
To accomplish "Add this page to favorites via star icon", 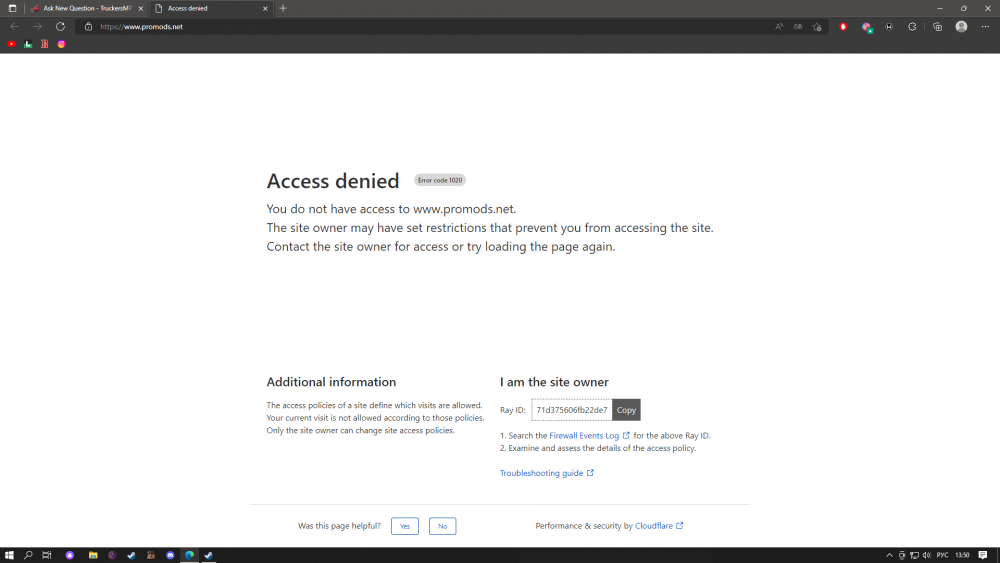I will [817, 27].
